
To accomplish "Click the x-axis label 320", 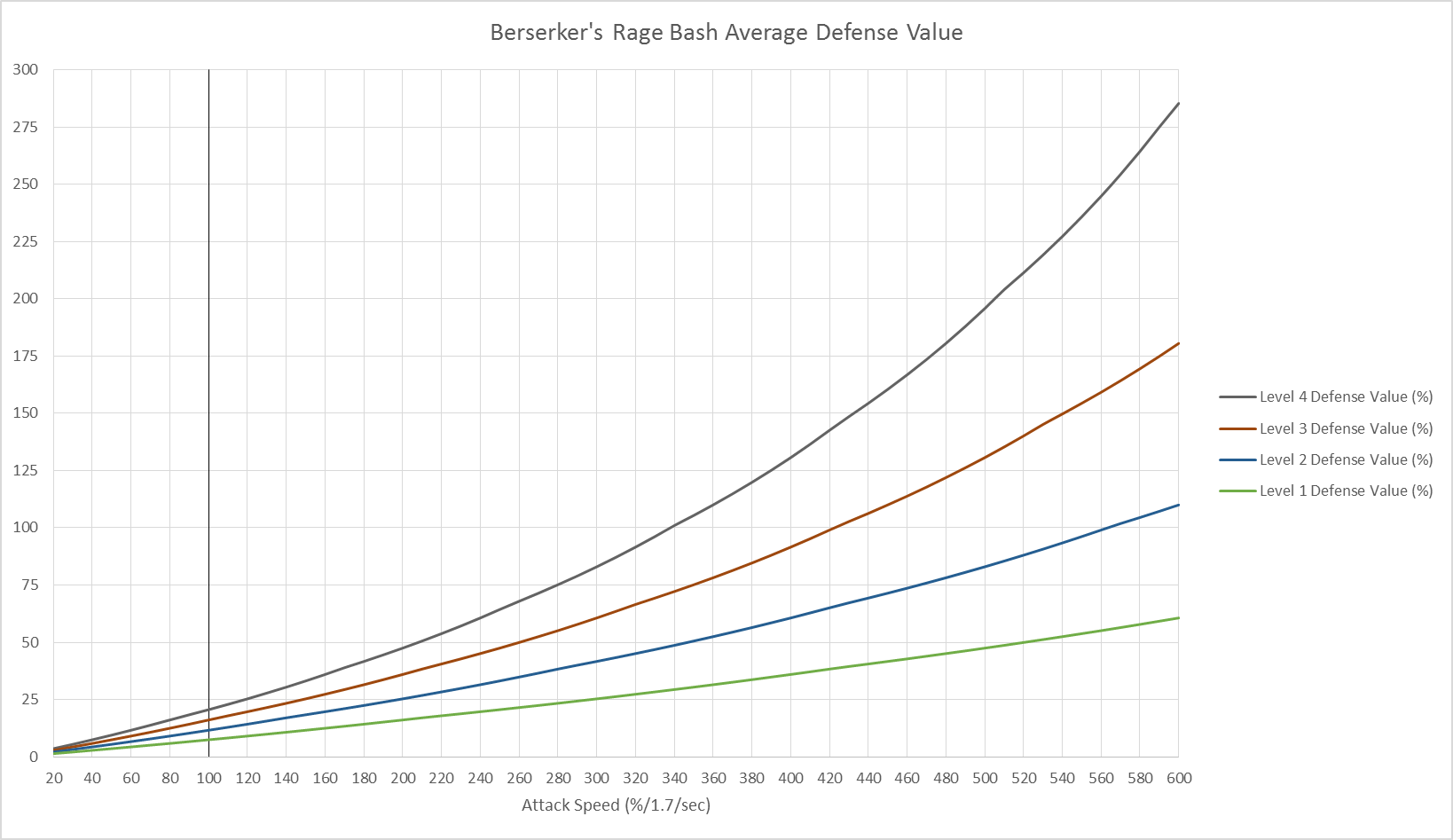I will [636, 778].
